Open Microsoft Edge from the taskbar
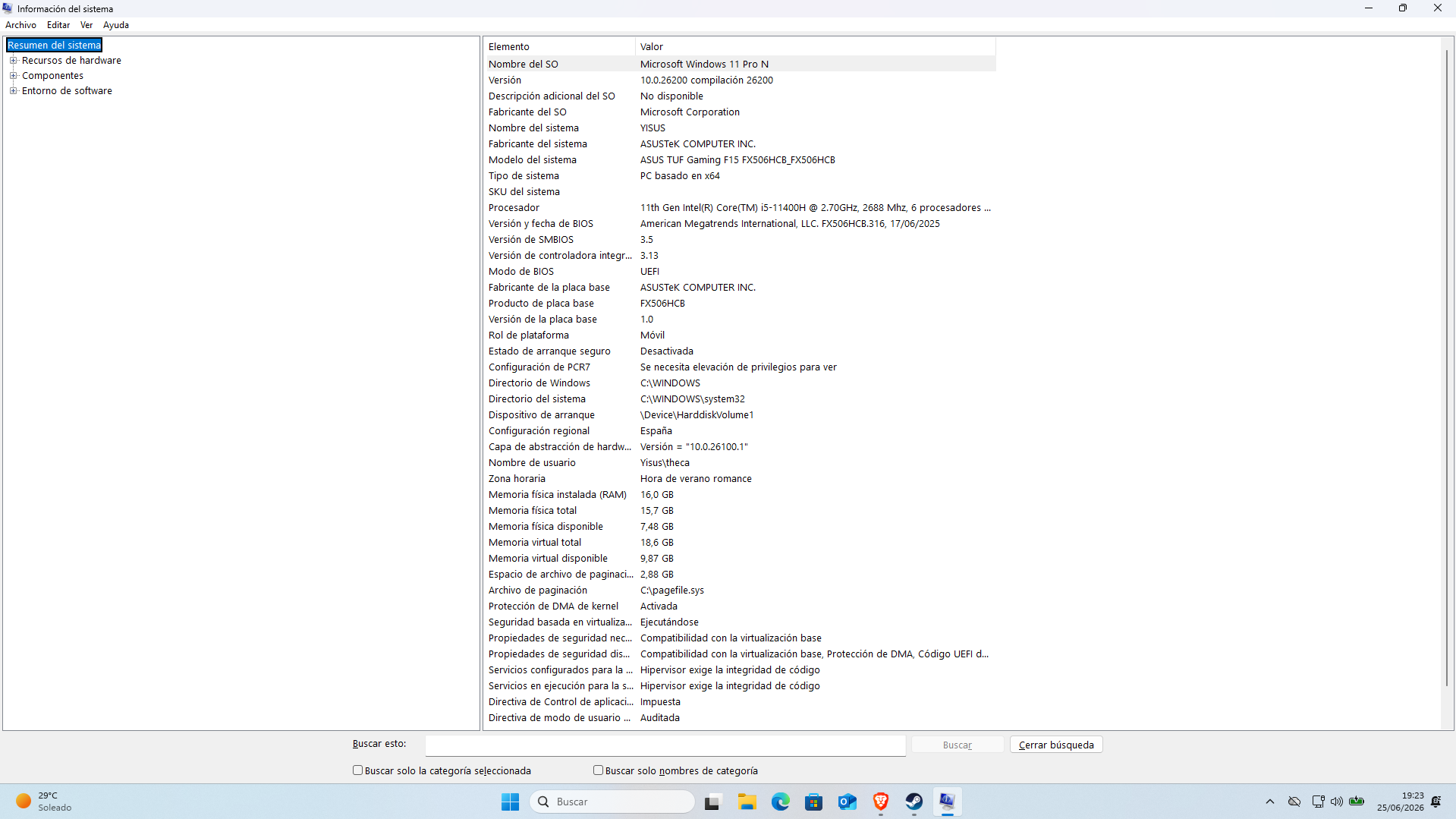1456x819 pixels. pyautogui.click(x=781, y=802)
